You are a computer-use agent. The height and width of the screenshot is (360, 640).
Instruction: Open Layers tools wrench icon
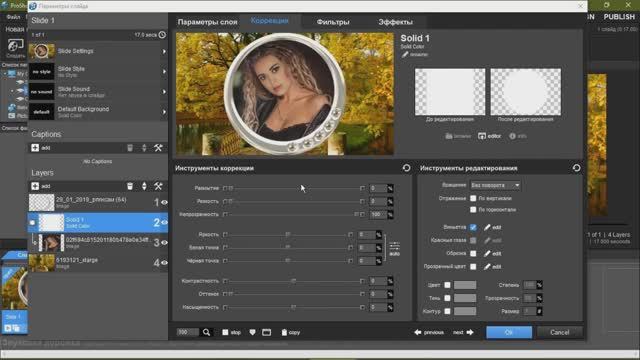click(x=158, y=186)
